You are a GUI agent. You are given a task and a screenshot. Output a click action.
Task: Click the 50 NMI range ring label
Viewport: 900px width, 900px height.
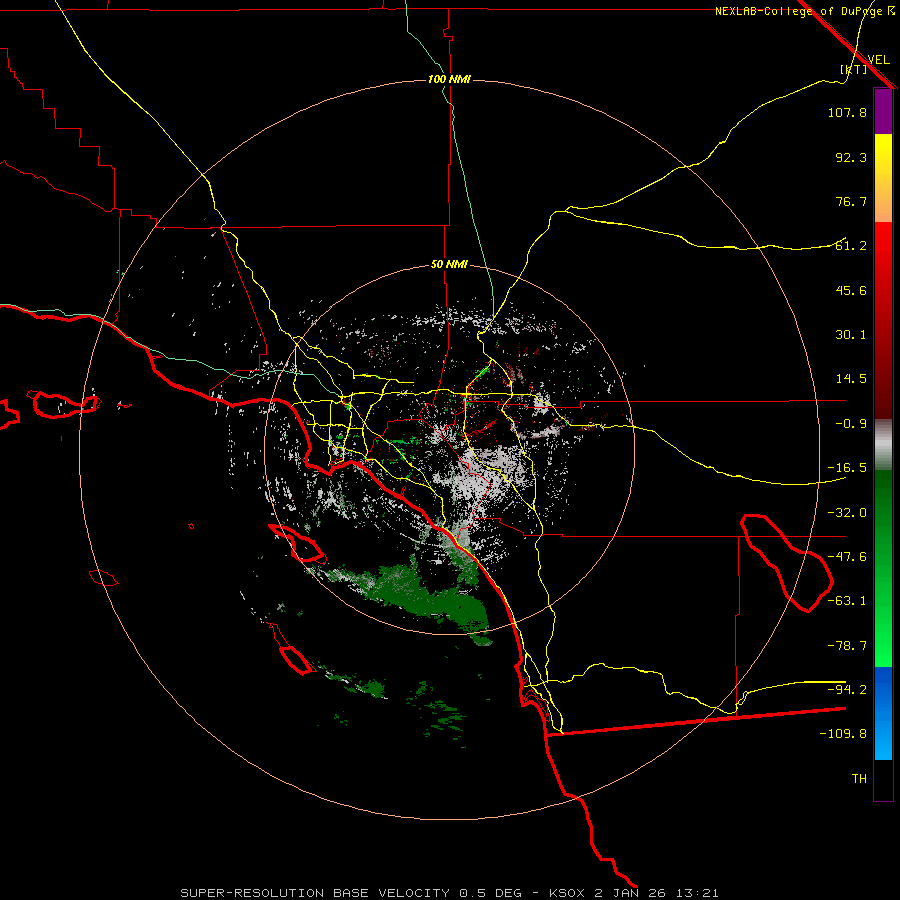(449, 264)
